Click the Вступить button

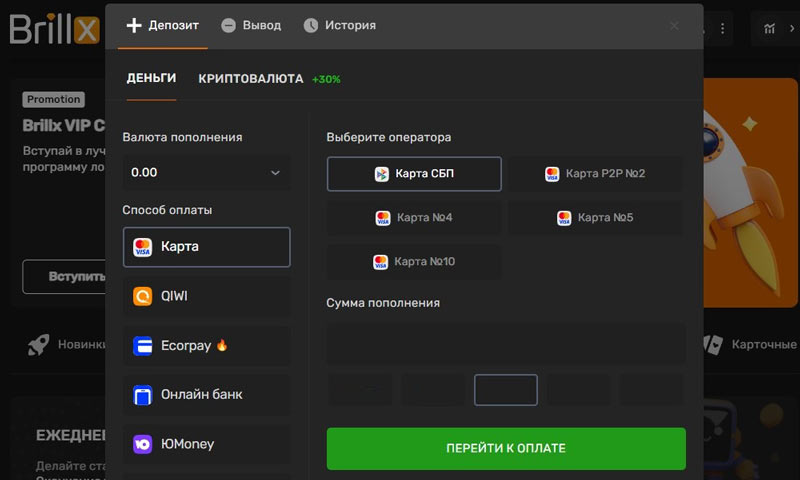[x=64, y=276]
